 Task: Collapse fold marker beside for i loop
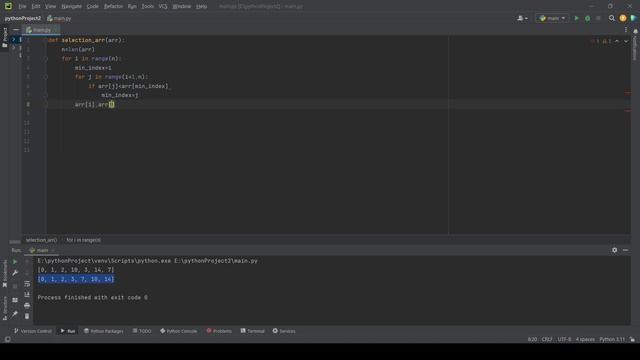(x=46, y=58)
